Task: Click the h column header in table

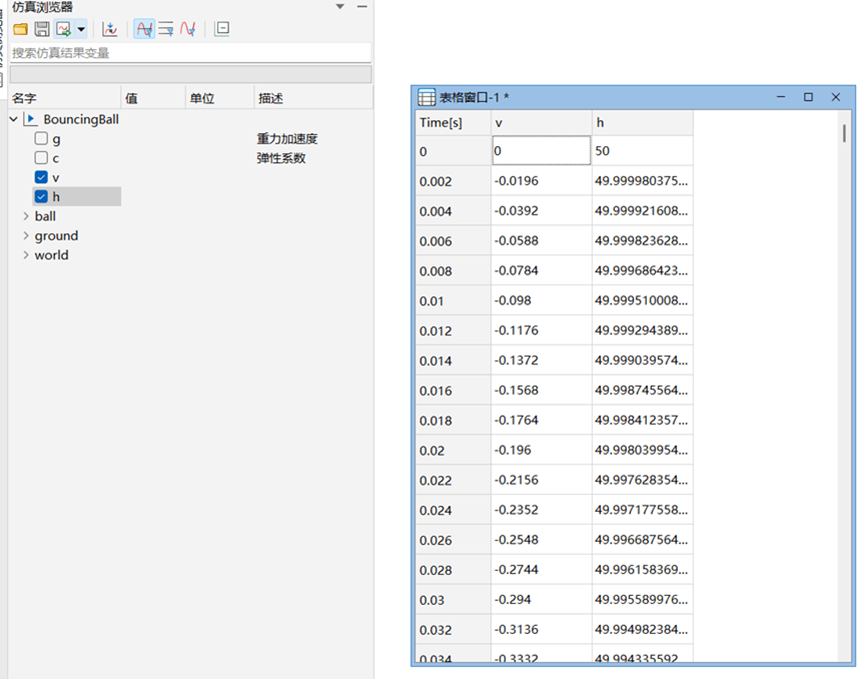Action: (643, 122)
